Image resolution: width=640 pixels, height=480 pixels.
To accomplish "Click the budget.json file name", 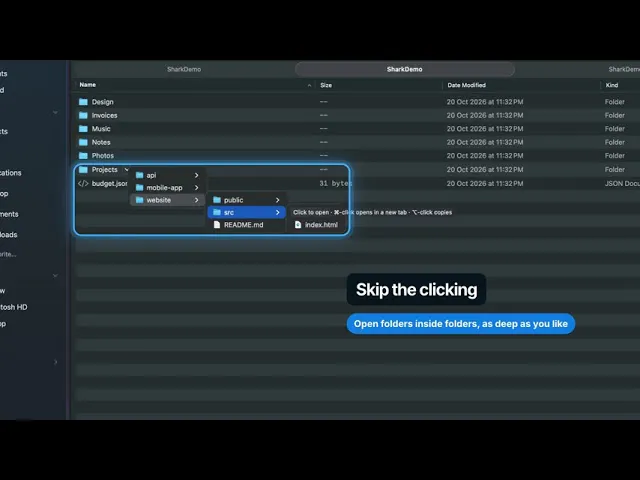I will 109,183.
